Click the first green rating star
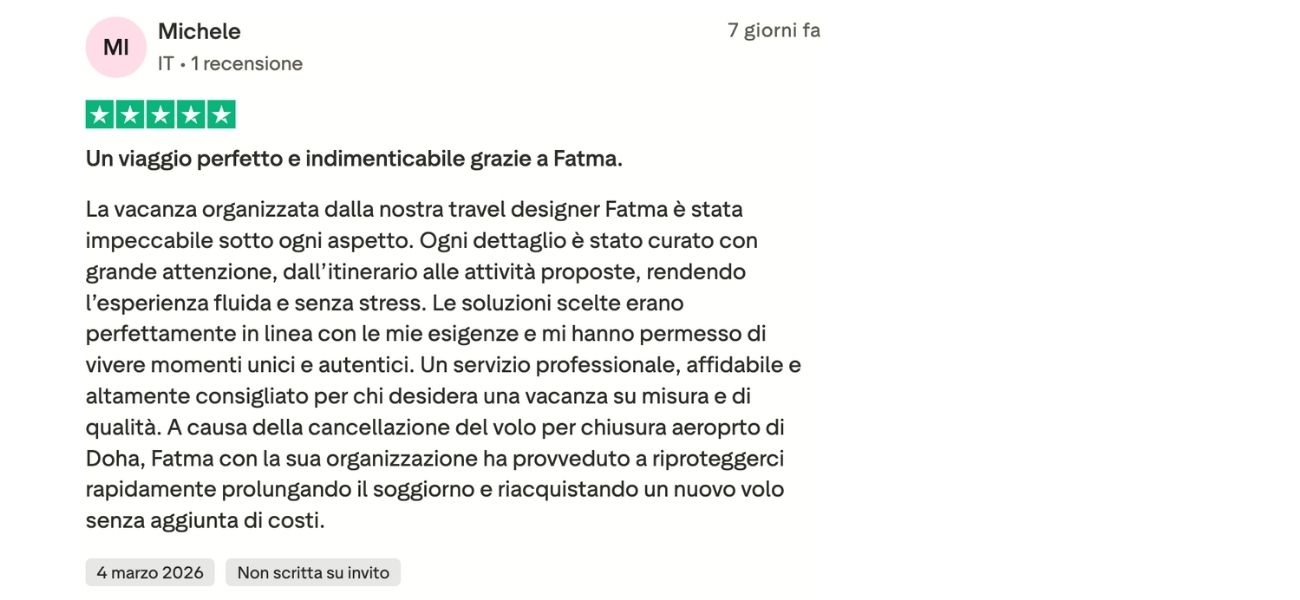 100,115
